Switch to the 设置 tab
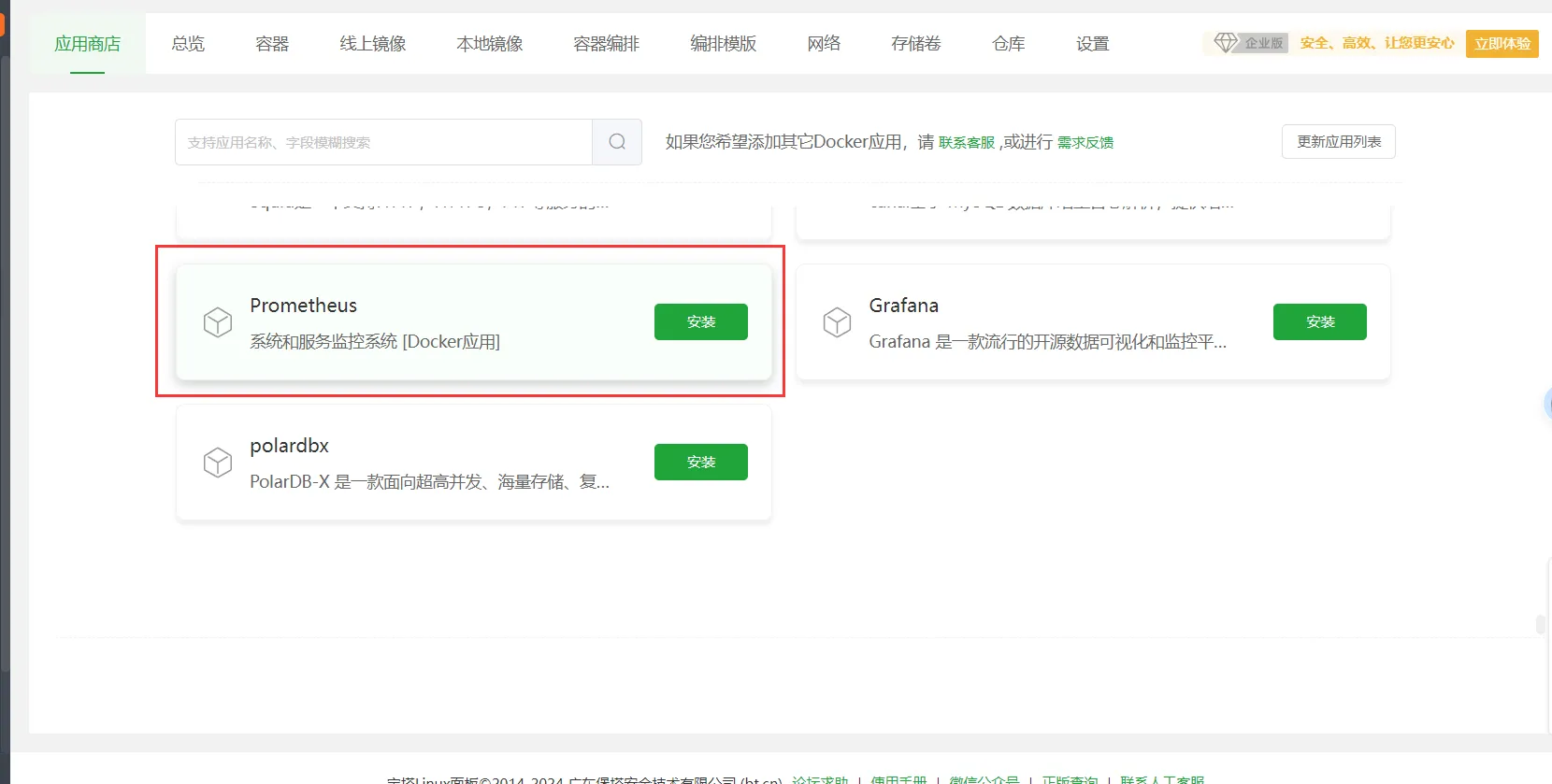The width and height of the screenshot is (1552, 784). 1092,44
